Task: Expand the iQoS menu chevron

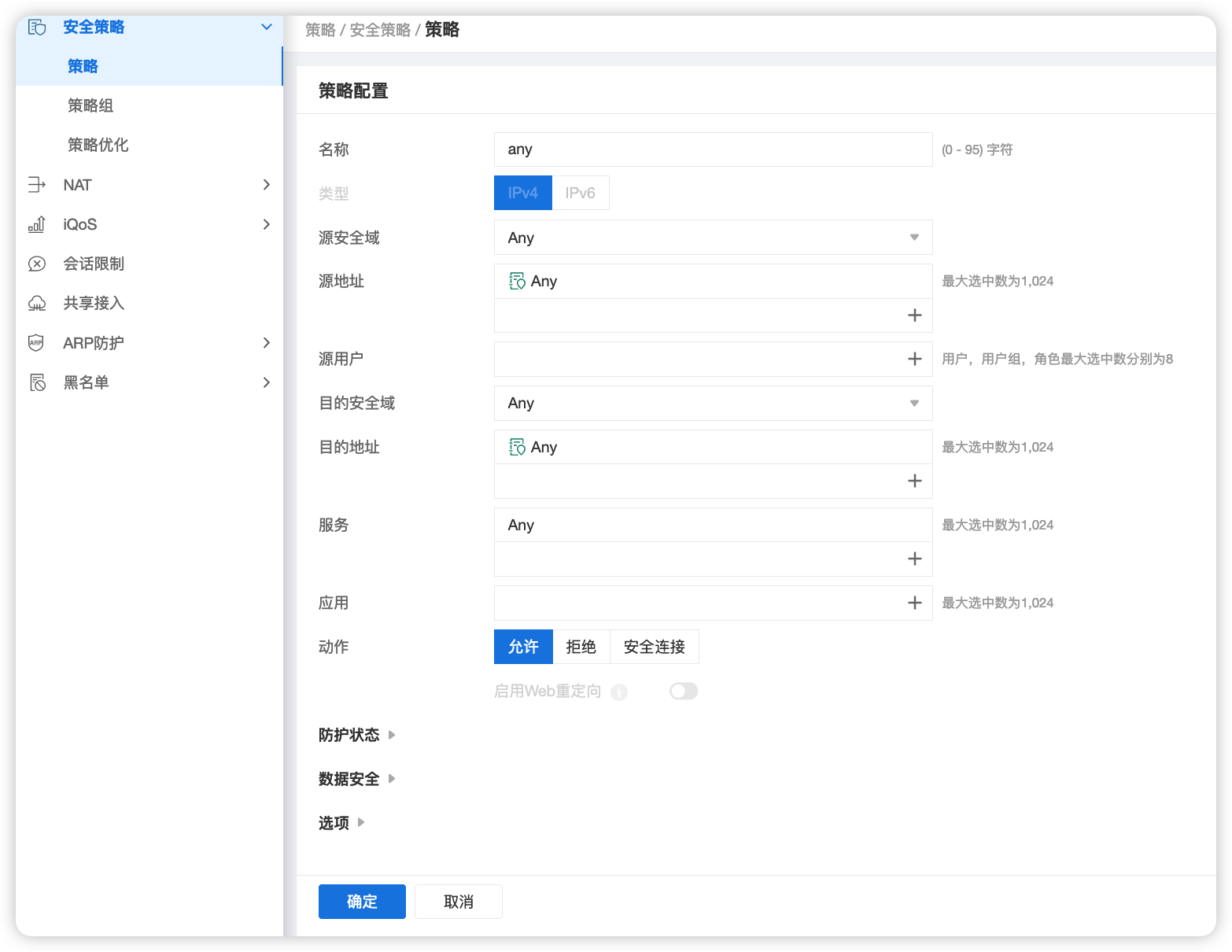Action: (x=267, y=224)
